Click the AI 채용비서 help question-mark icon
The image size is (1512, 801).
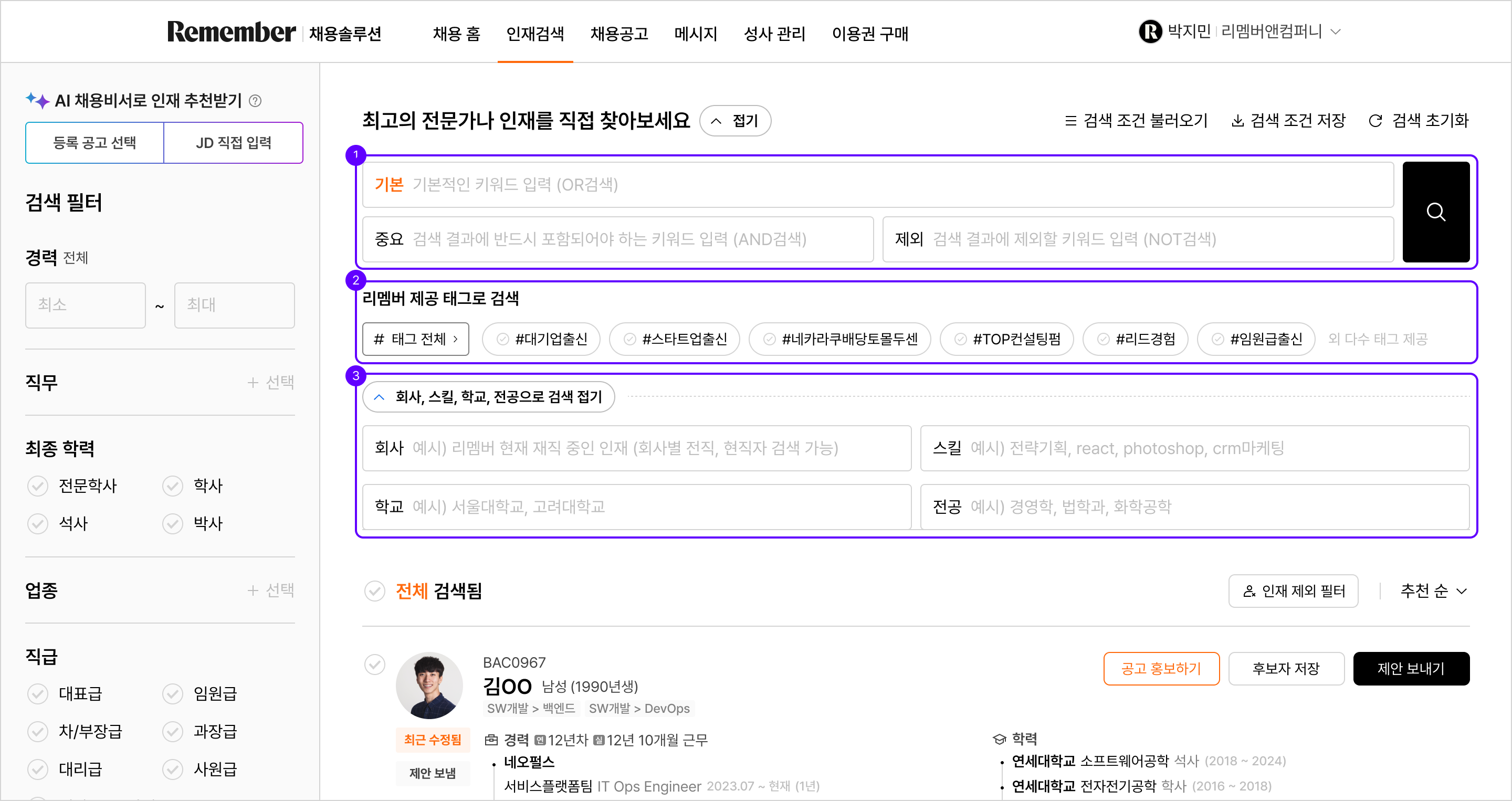pyautogui.click(x=255, y=101)
